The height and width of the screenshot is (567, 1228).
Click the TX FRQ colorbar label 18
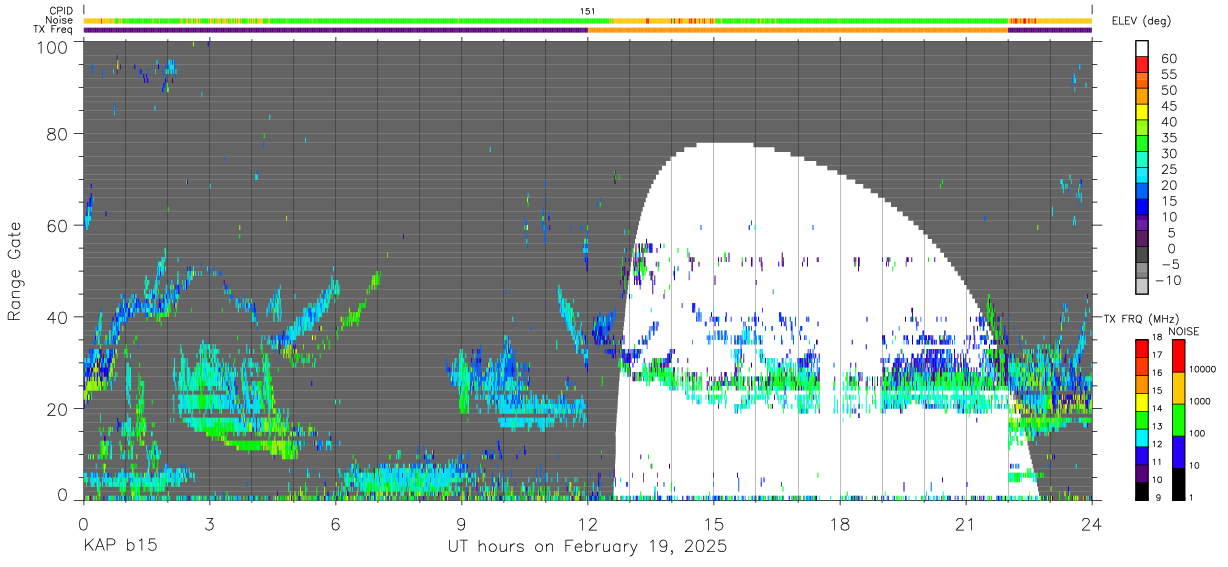tap(1157, 339)
